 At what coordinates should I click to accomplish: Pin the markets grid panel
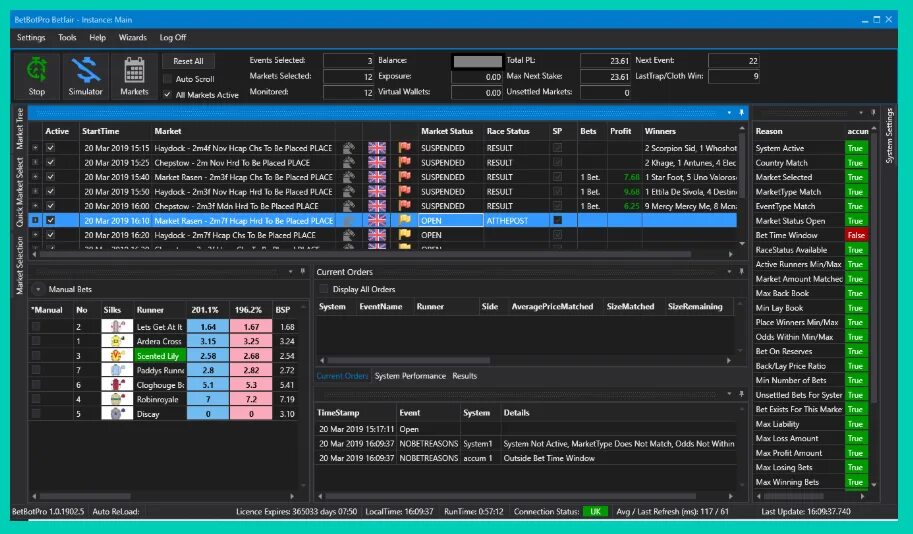click(741, 112)
